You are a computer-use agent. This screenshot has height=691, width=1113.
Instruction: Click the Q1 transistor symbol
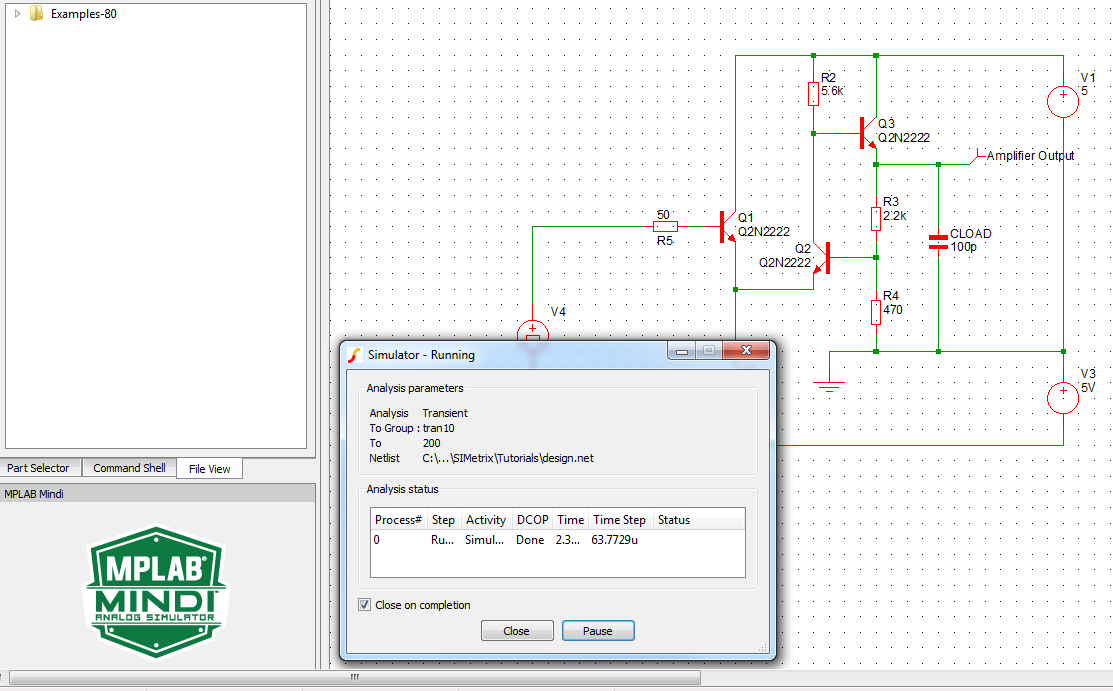tap(726, 227)
